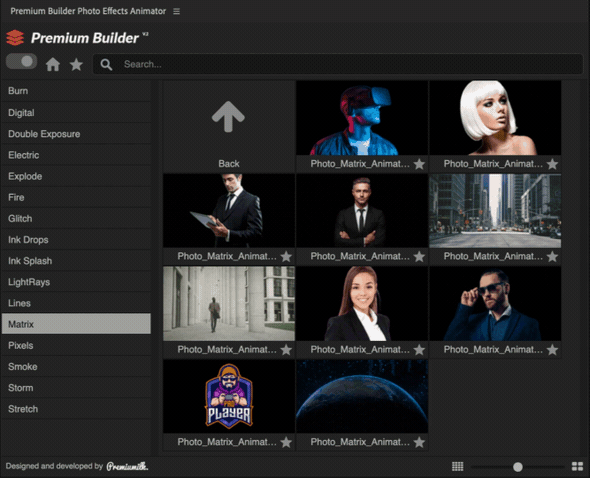Screen dimensions: 590x478
Task: Open the smiling businesswoman preset
Action: [362, 304]
